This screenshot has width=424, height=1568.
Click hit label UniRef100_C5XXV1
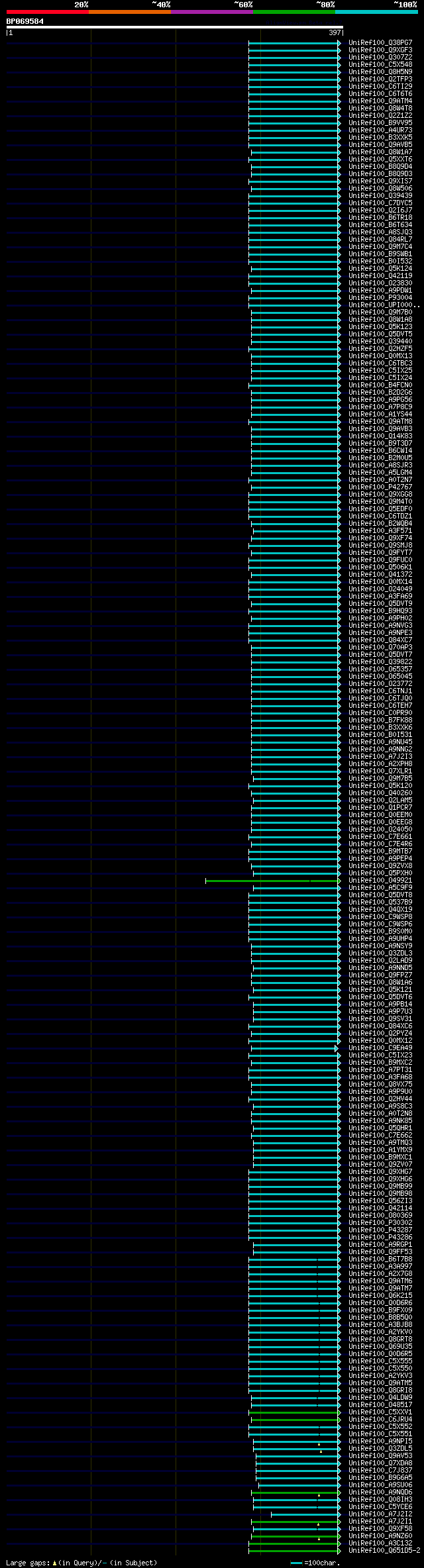(x=380, y=1412)
